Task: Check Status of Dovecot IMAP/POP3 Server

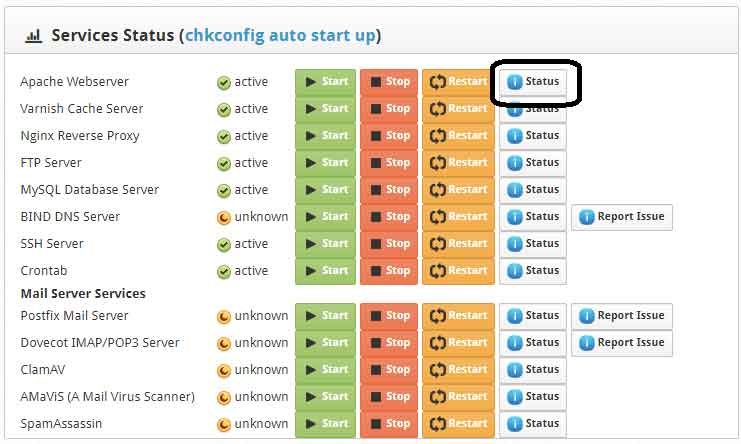Action: tap(532, 343)
